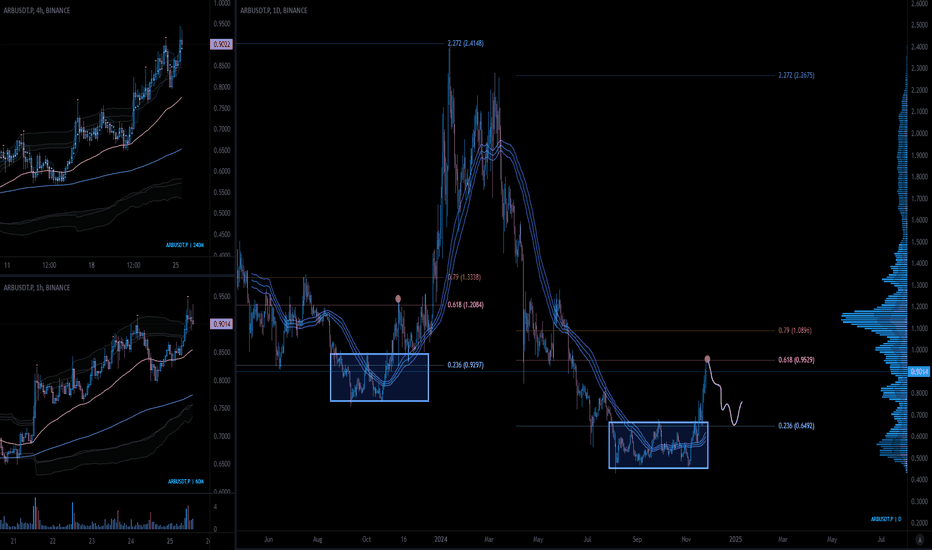Click the 22 date label on 1h time axis

click(x=52, y=541)
